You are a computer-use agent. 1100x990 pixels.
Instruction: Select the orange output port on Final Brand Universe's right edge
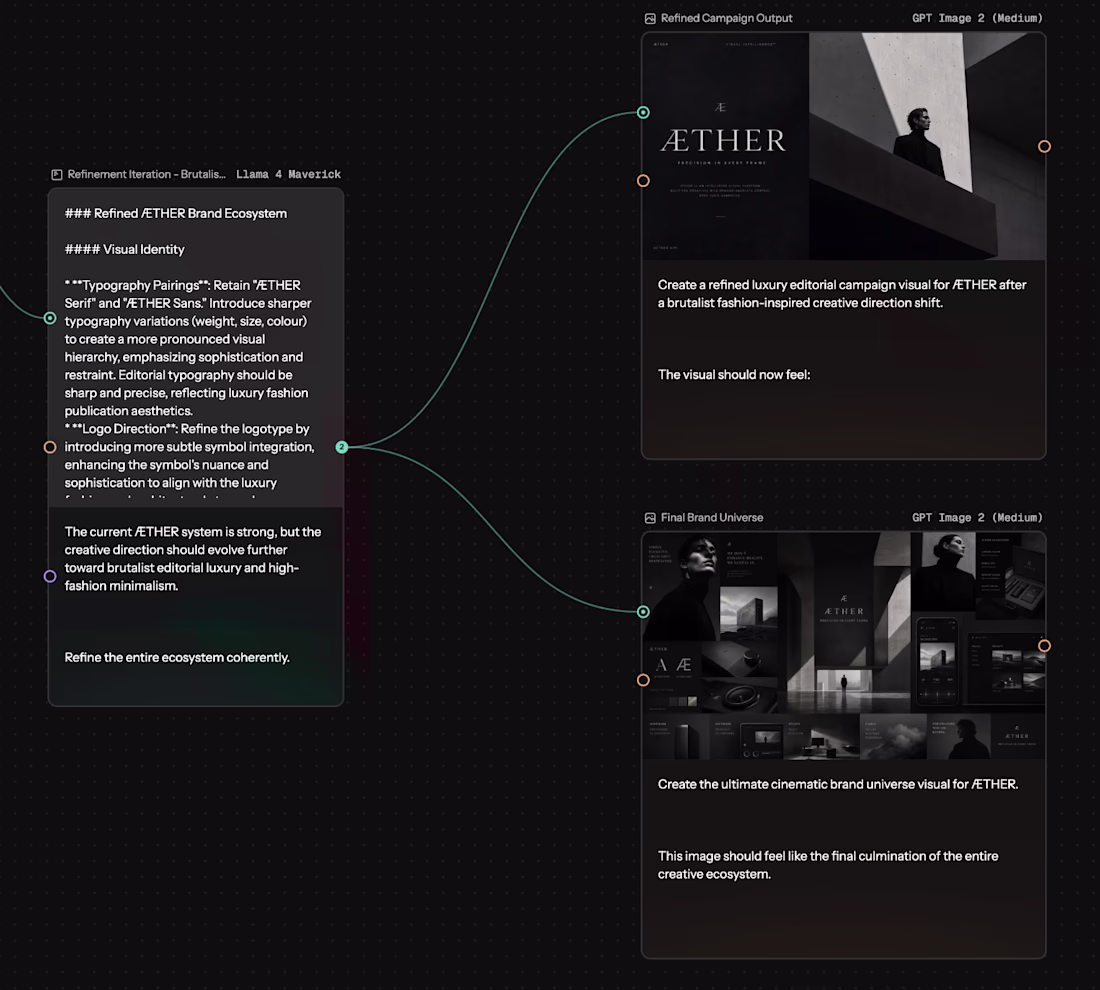1045,645
